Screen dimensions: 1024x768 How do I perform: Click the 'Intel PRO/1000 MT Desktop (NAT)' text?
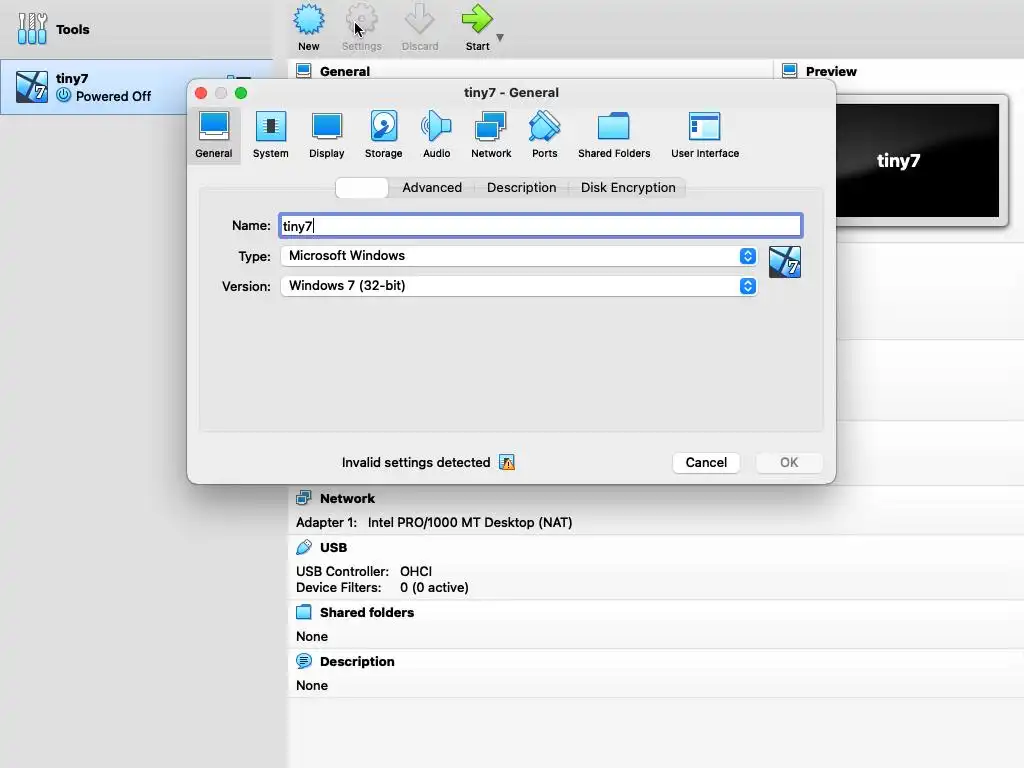pyautogui.click(x=470, y=522)
